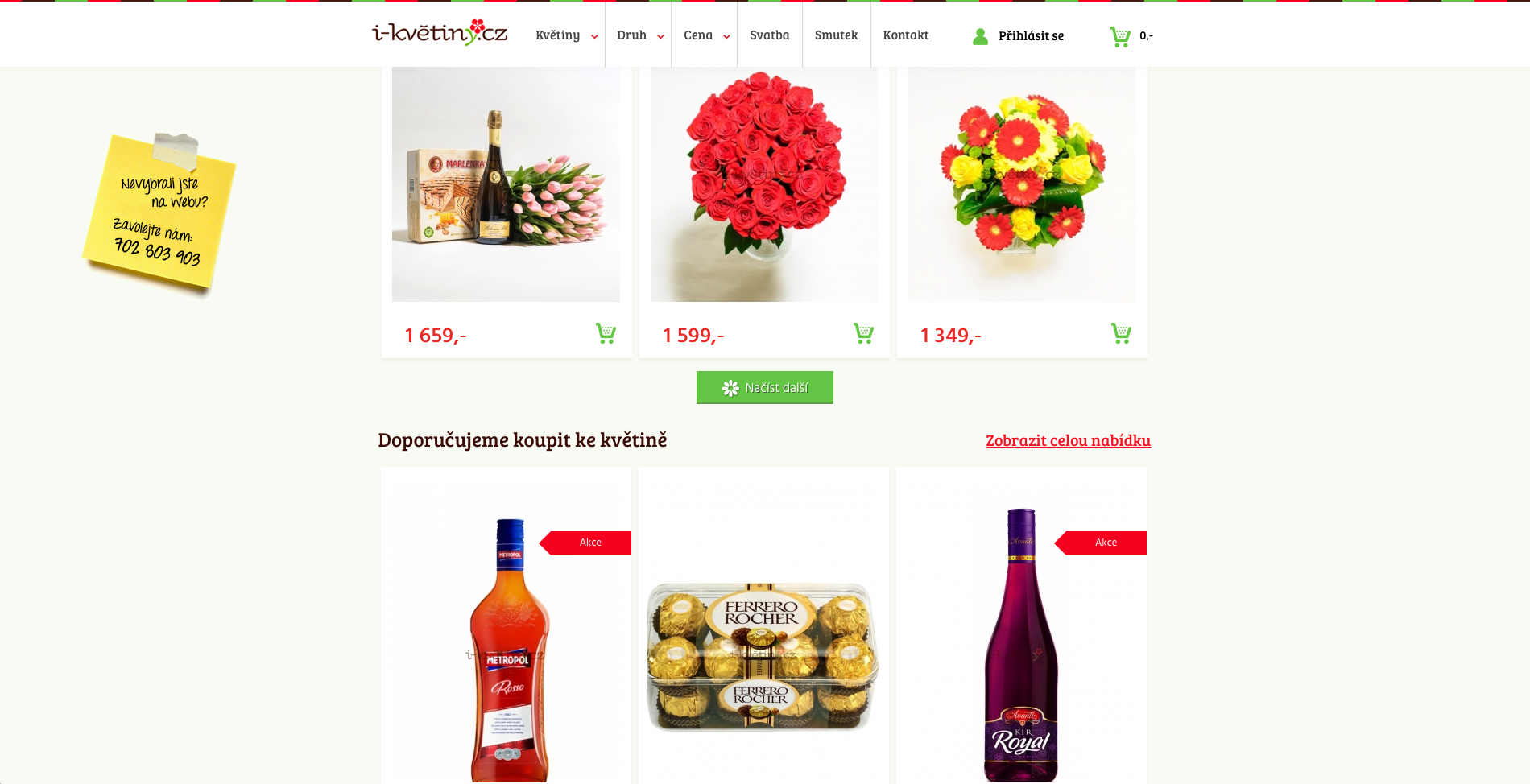Image resolution: width=1530 pixels, height=784 pixels.
Task: Click the user profile icon beside Přihlásit se
Action: pyautogui.click(x=980, y=36)
